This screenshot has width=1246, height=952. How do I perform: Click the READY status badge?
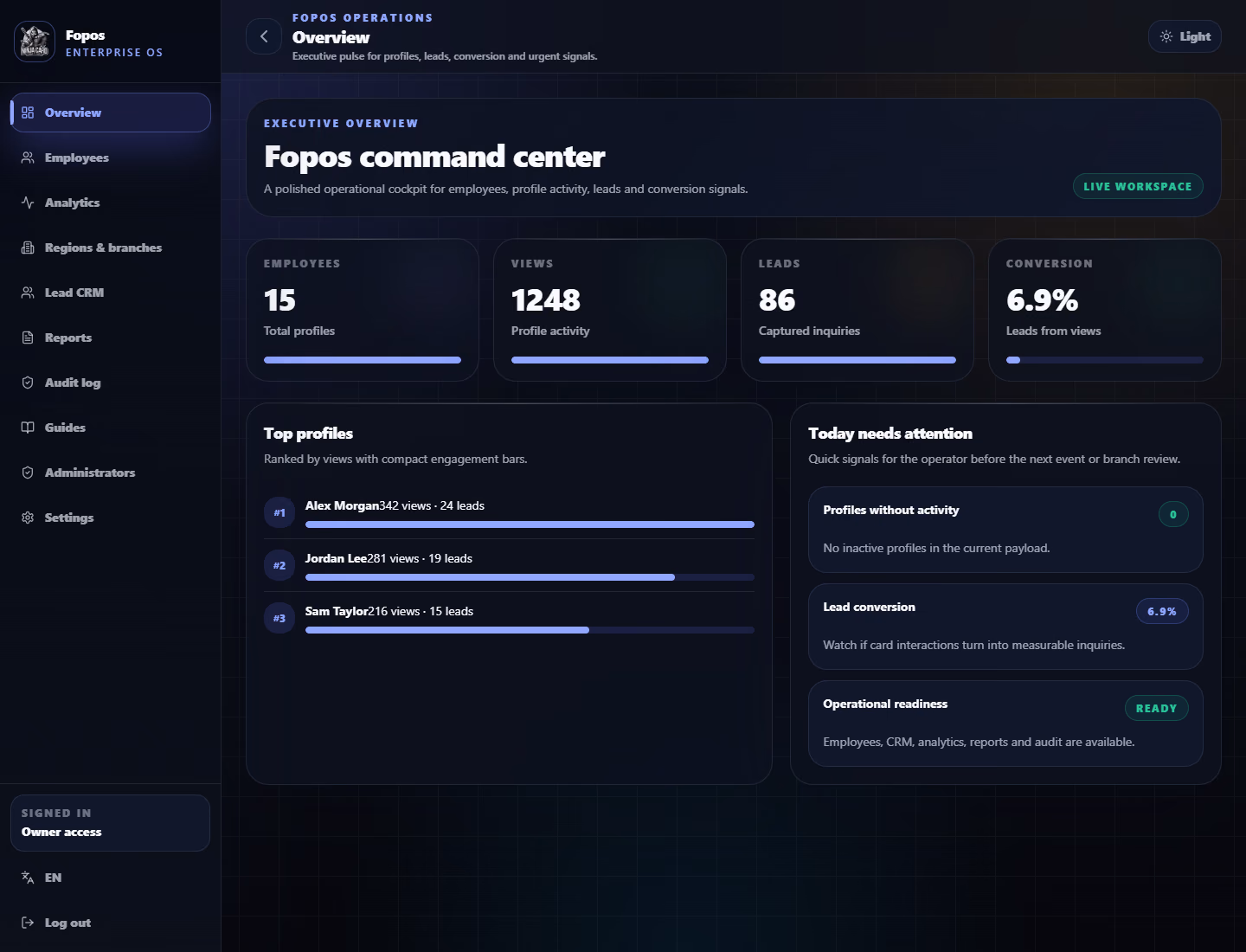coord(1156,708)
